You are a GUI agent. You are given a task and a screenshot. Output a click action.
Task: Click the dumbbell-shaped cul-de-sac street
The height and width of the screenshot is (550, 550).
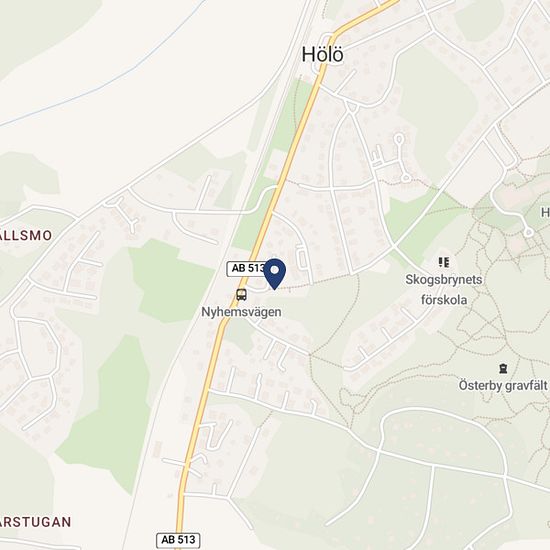[402, 159]
